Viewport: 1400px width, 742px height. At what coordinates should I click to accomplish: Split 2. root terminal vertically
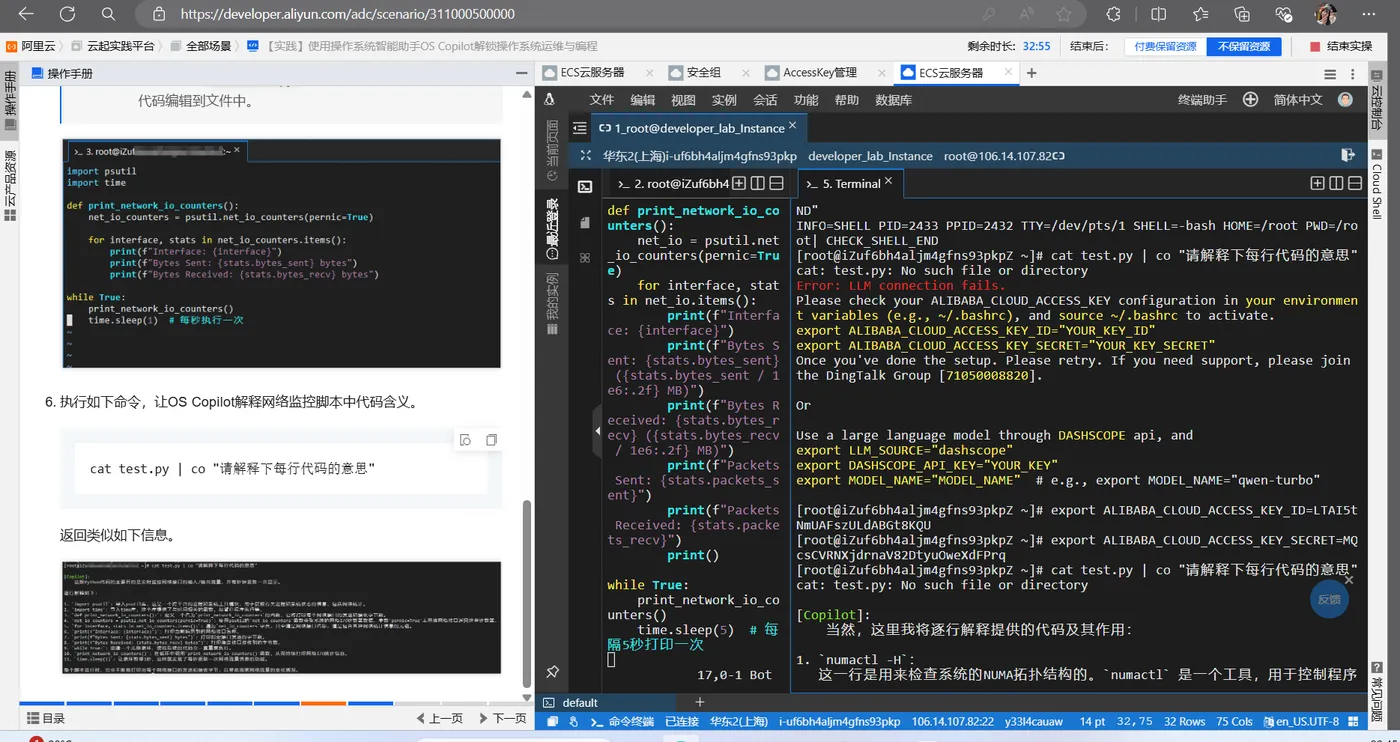(x=757, y=183)
